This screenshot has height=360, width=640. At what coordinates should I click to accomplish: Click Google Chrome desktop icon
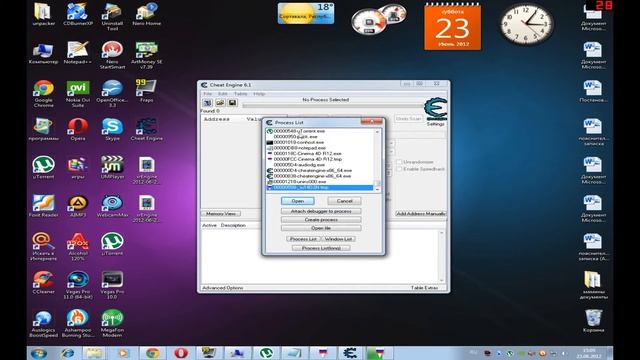point(43,93)
